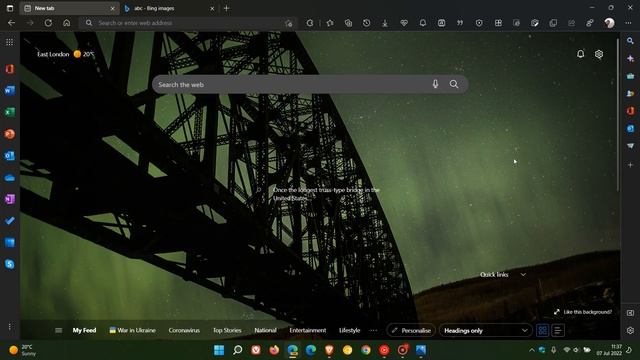Open the Top Stories feed tab

tap(227, 330)
